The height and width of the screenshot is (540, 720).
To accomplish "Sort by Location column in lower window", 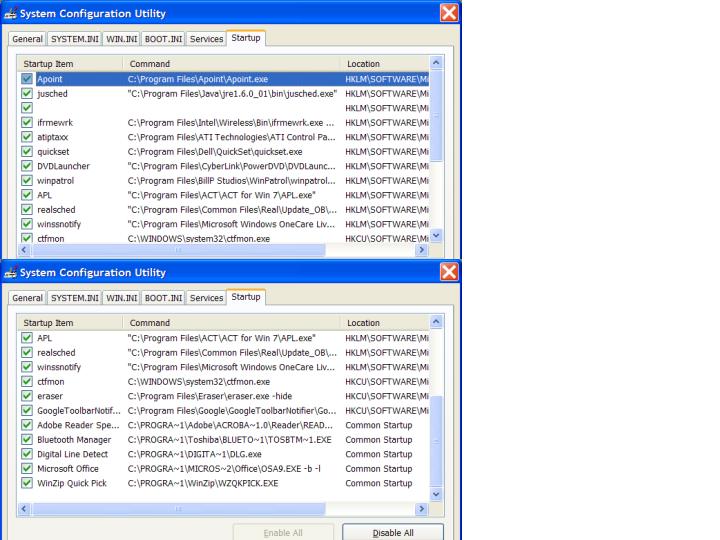I will [x=385, y=323].
